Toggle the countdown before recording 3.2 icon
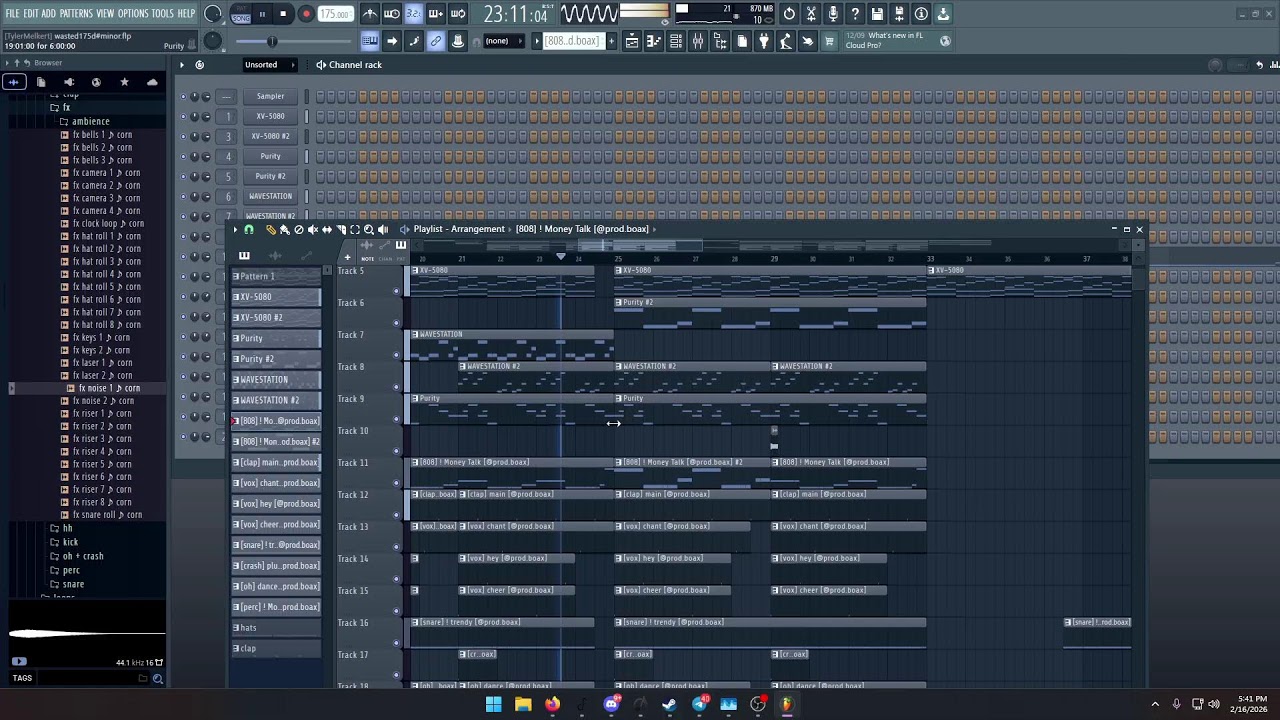 coord(414,14)
